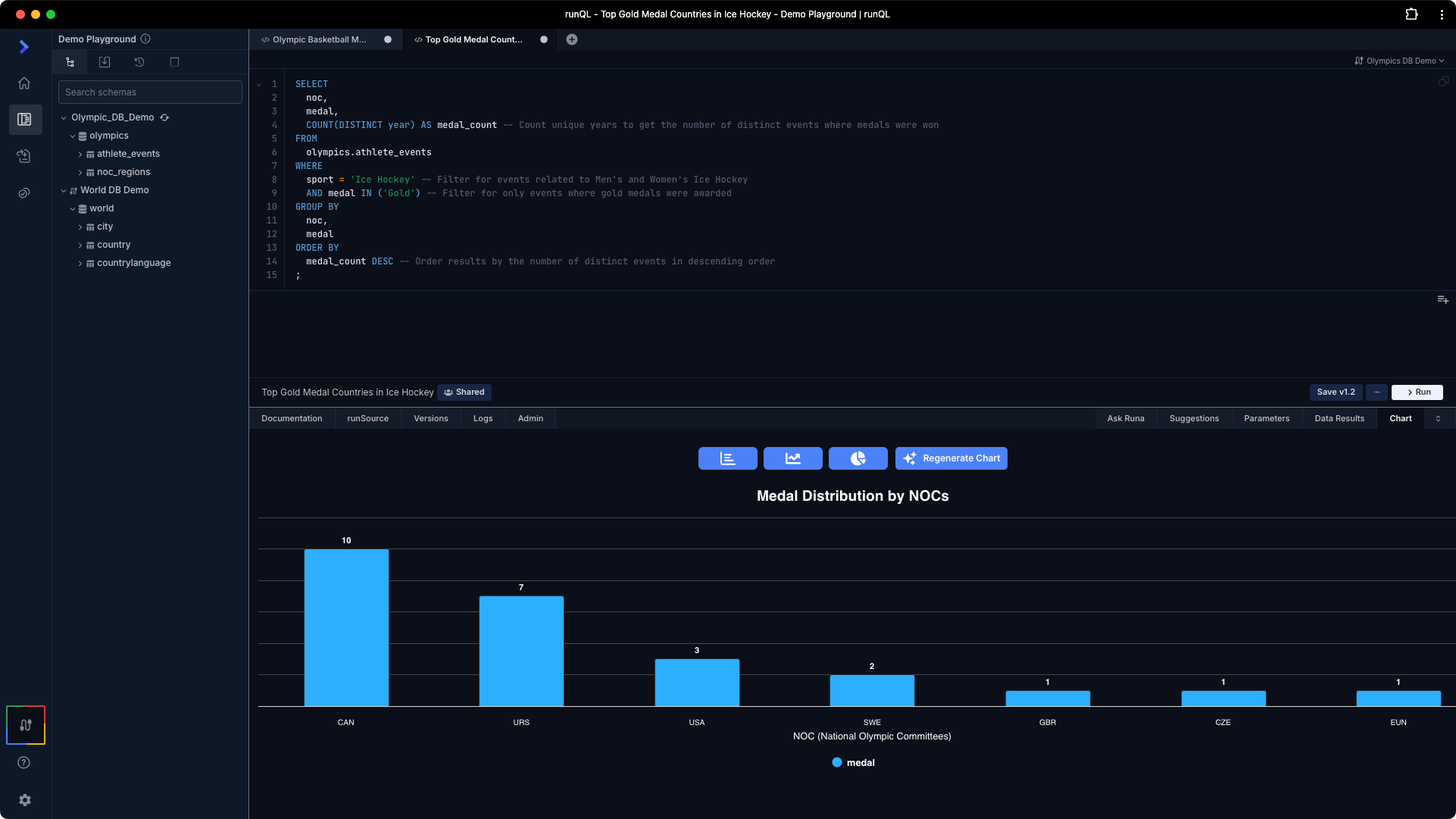Select the saved download tab icon

click(x=105, y=62)
